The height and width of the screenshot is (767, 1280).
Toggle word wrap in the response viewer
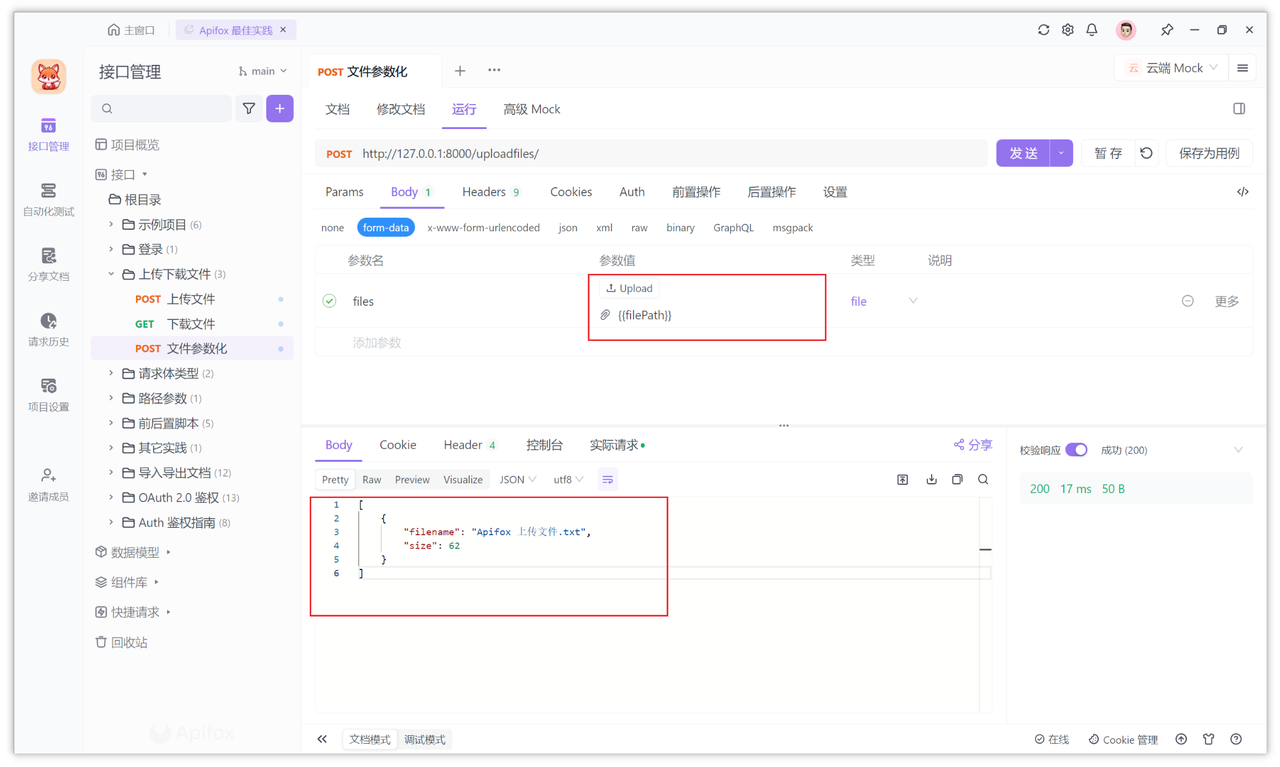(607, 480)
